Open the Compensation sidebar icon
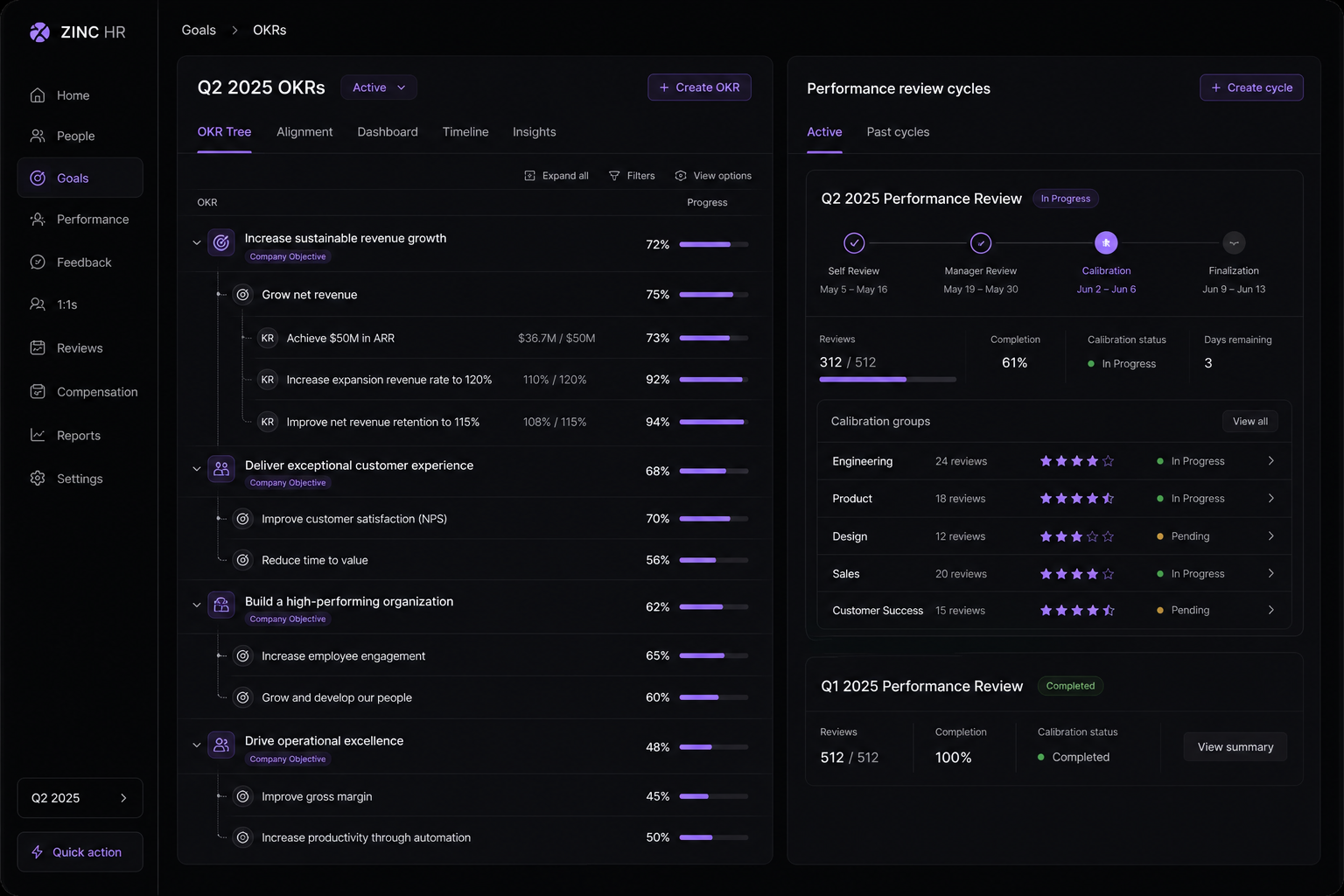 [x=38, y=391]
